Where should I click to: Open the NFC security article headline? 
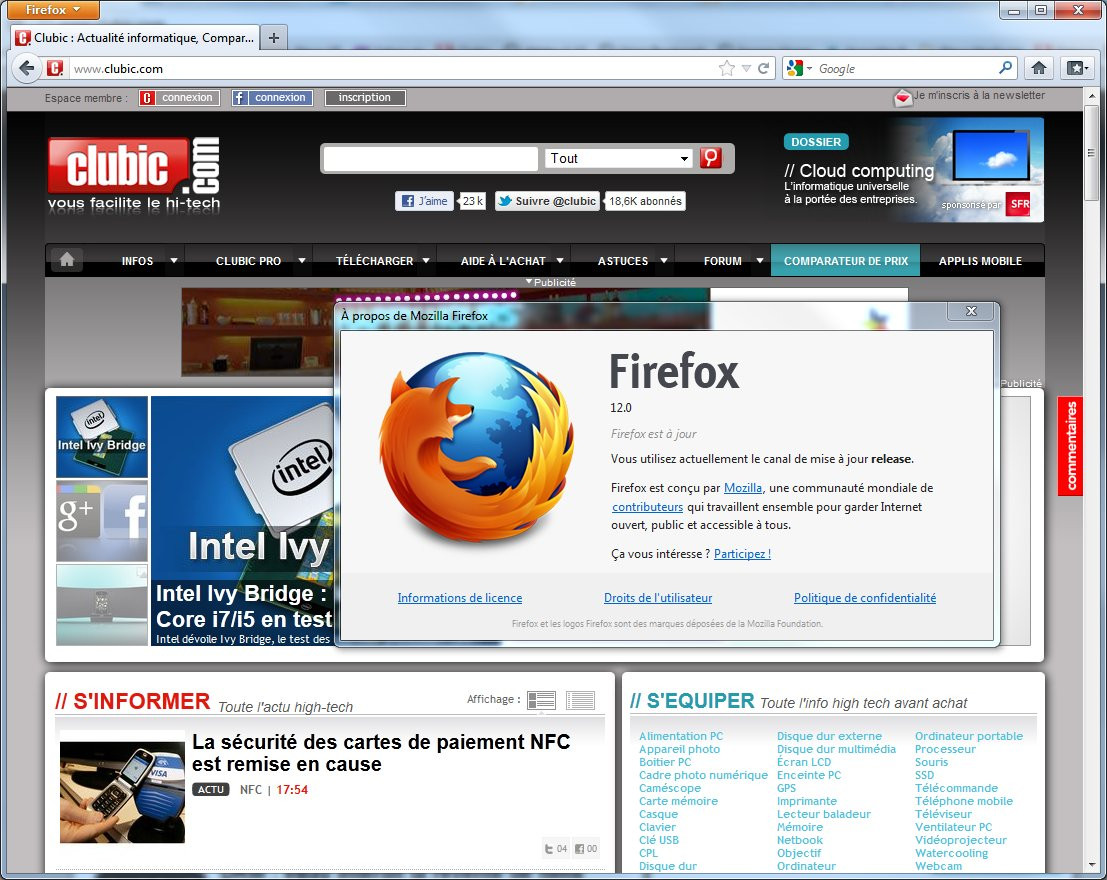click(x=381, y=753)
